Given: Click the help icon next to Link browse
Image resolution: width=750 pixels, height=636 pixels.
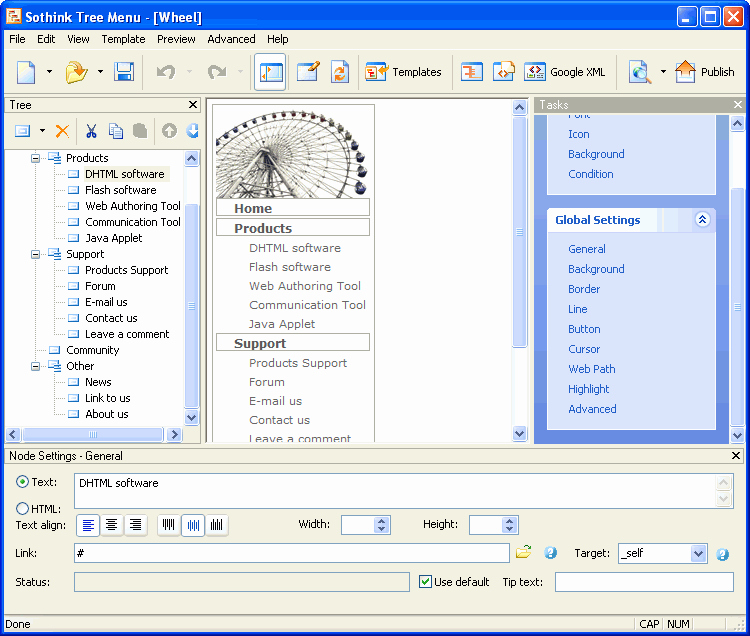Looking at the screenshot, I should [551, 553].
